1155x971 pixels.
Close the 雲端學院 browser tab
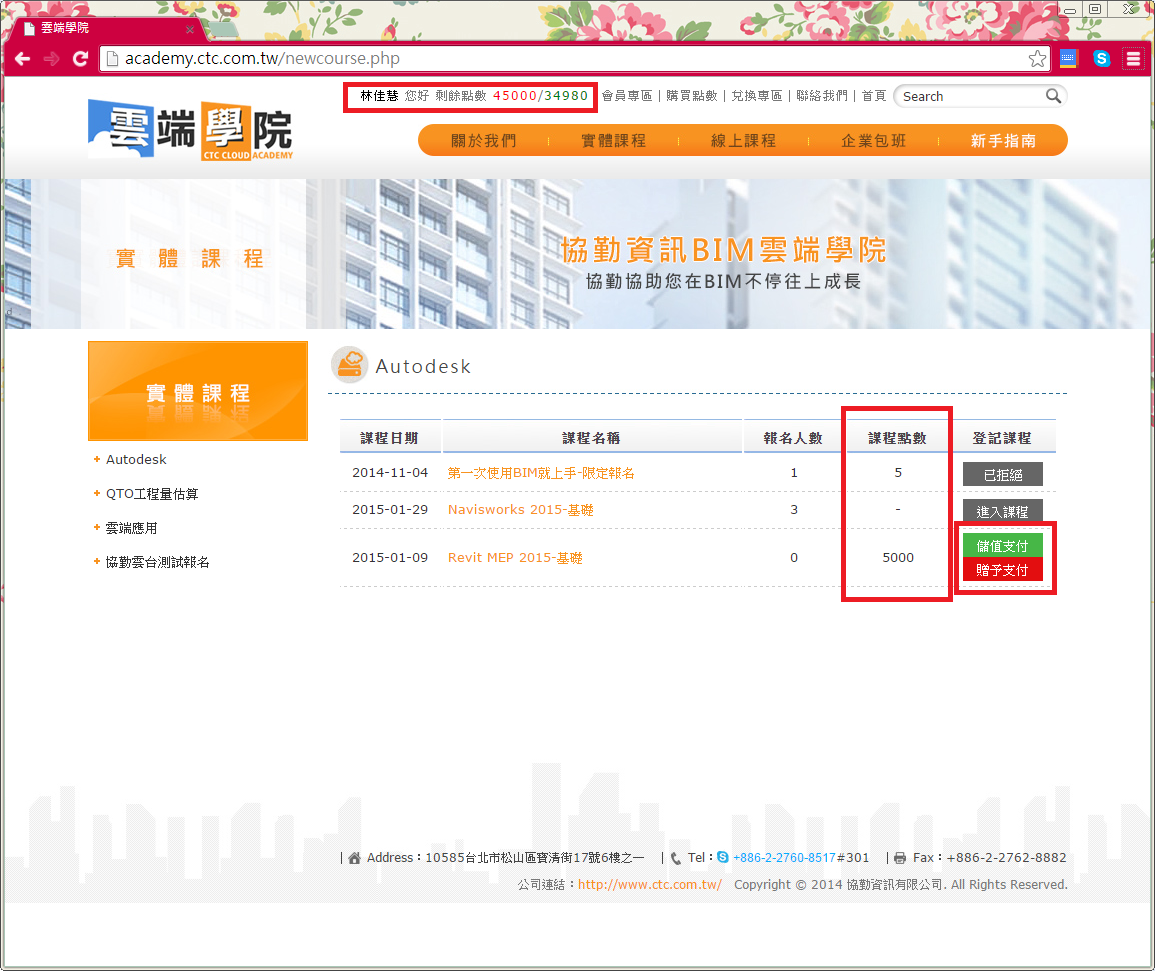pos(190,28)
